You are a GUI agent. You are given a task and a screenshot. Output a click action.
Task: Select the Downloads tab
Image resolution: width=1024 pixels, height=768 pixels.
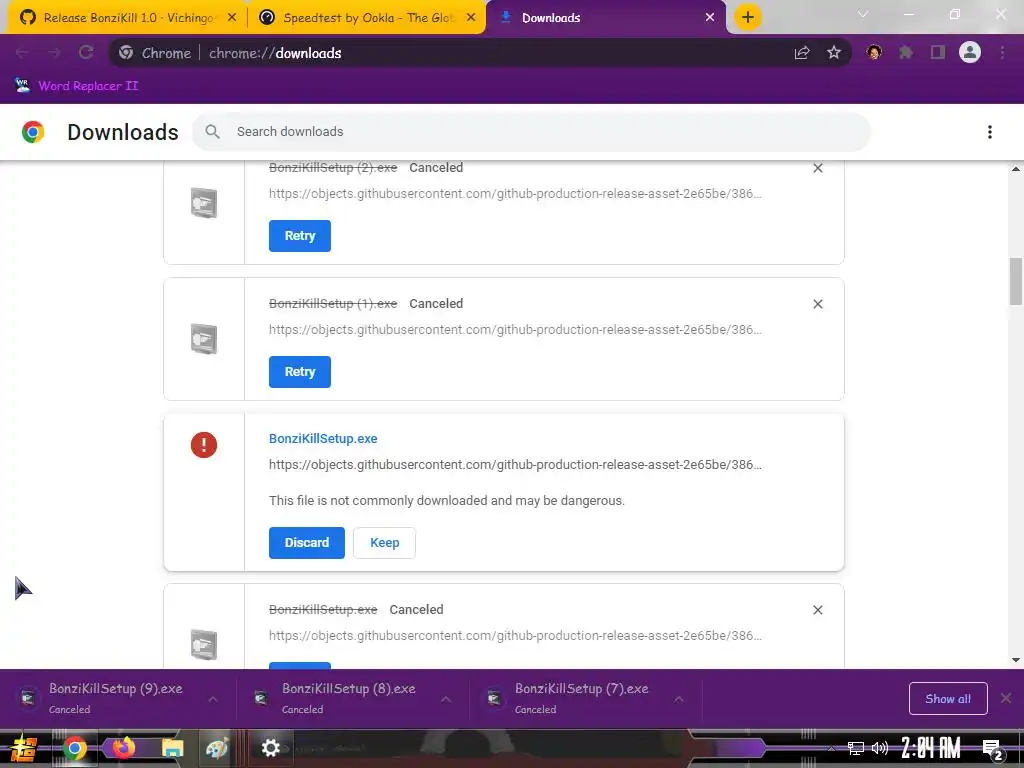coord(604,18)
